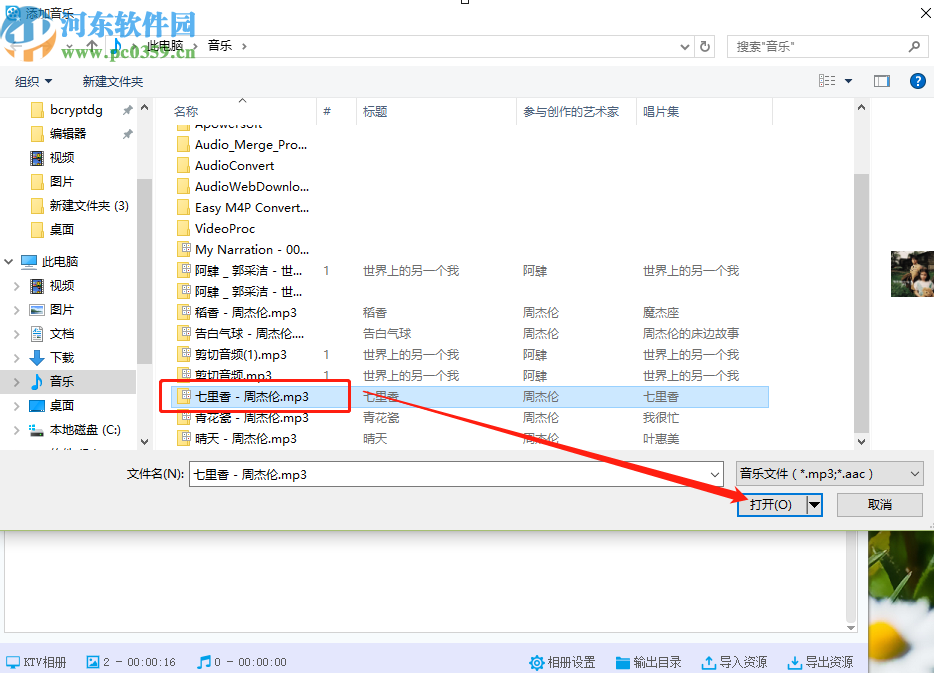
Task: Select 稻香 - 周杰伦.mp3 file
Action: coord(238,313)
